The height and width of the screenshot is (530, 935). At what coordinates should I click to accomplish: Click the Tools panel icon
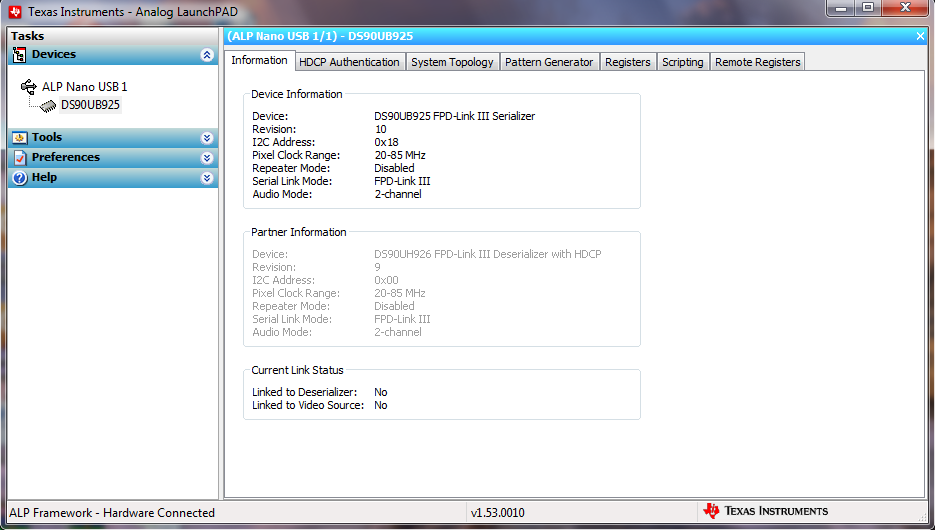pyautogui.click(x=20, y=138)
